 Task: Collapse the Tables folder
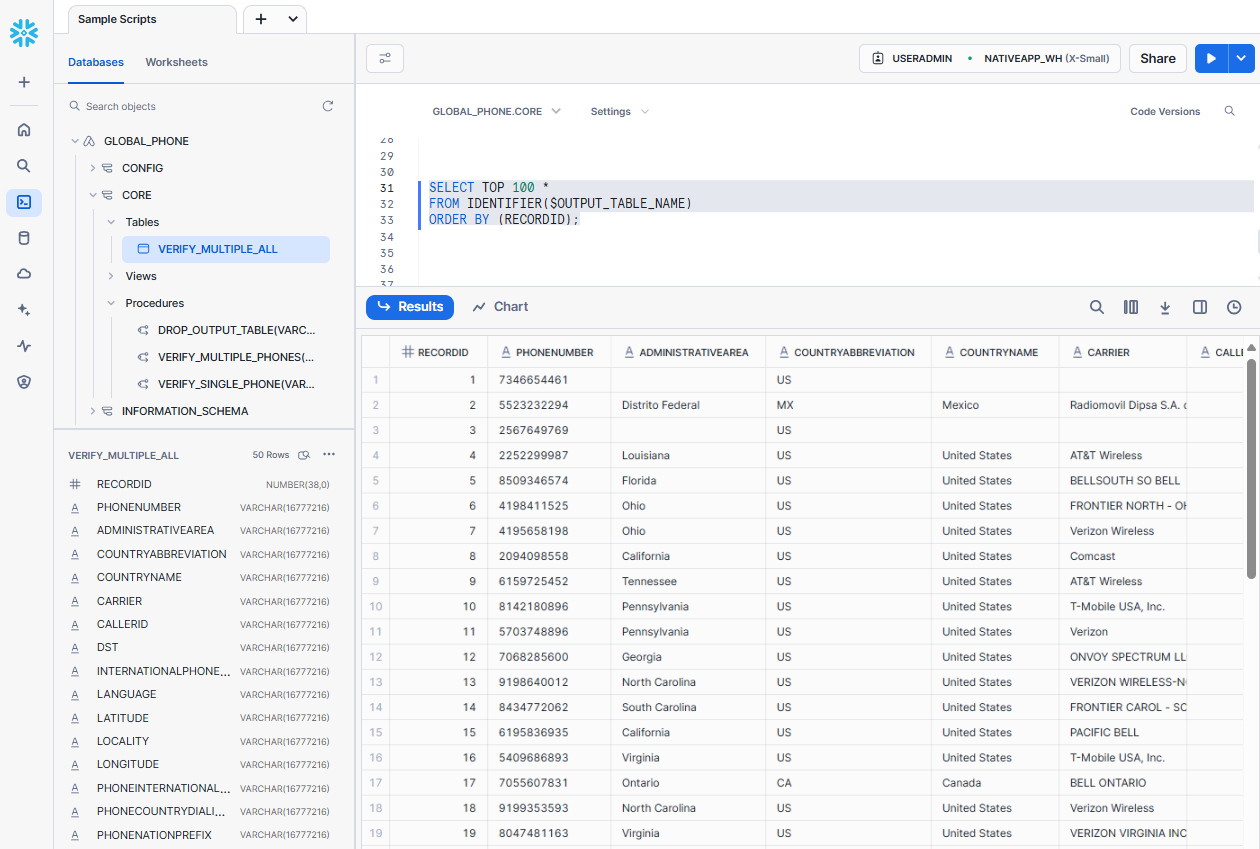[x=111, y=222]
